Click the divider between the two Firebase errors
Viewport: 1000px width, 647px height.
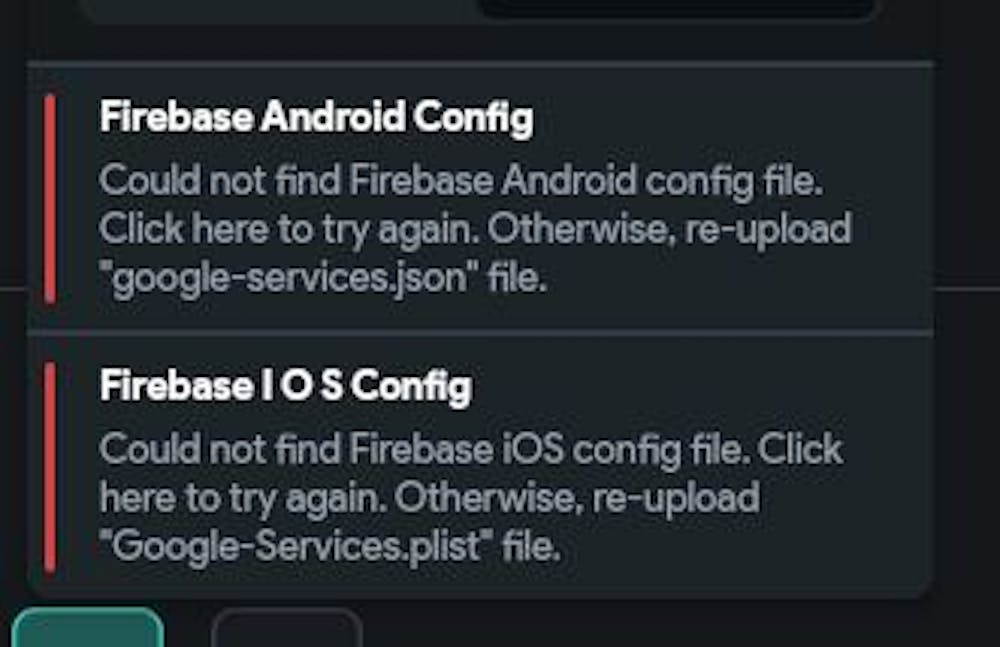480,332
